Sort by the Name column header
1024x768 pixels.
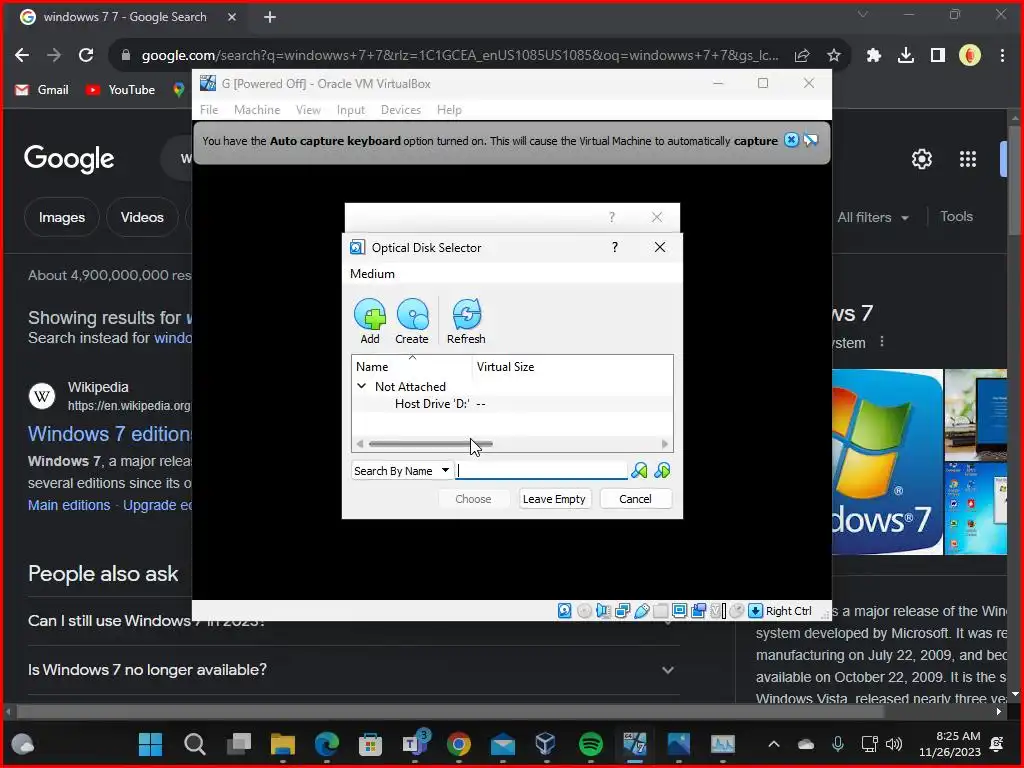pyautogui.click(x=412, y=366)
